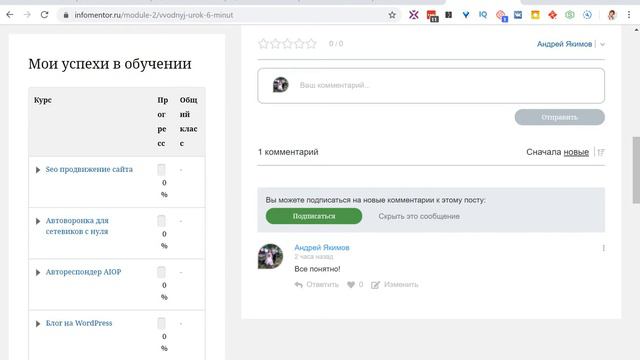
Task: Click the Курс column header
Action: click(43, 100)
